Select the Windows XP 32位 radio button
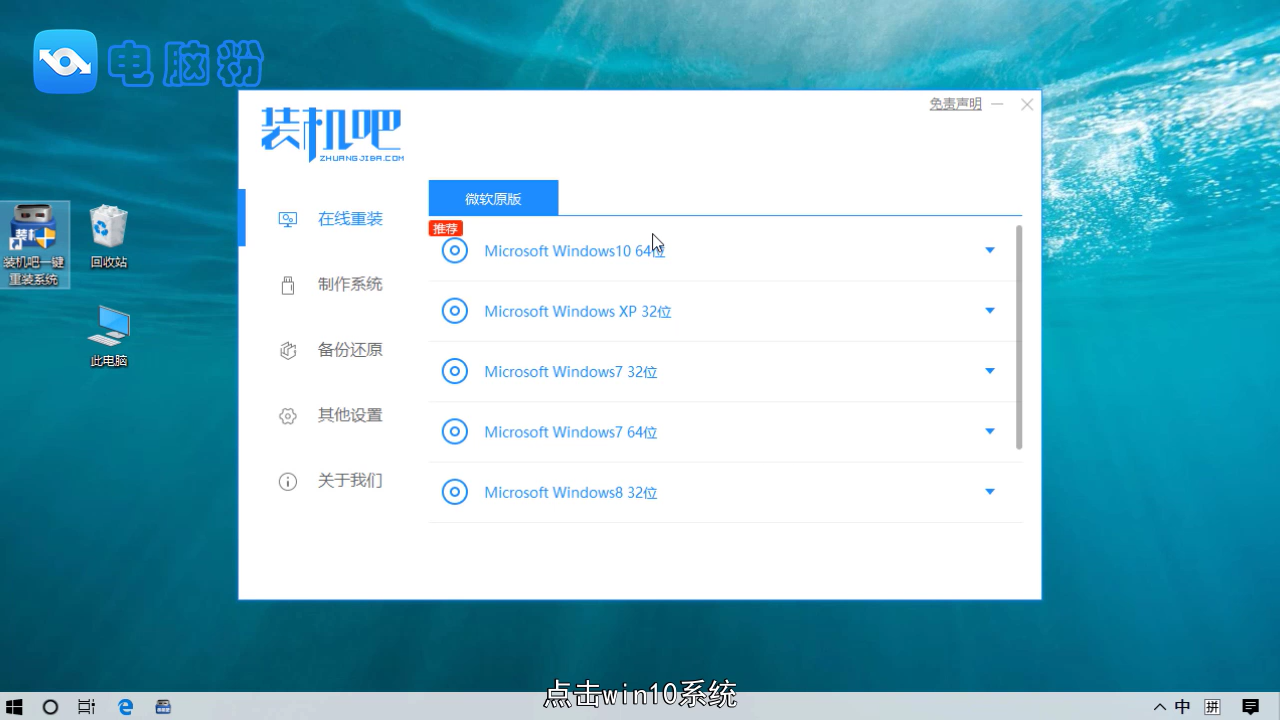This screenshot has width=1280, height=720. click(455, 311)
